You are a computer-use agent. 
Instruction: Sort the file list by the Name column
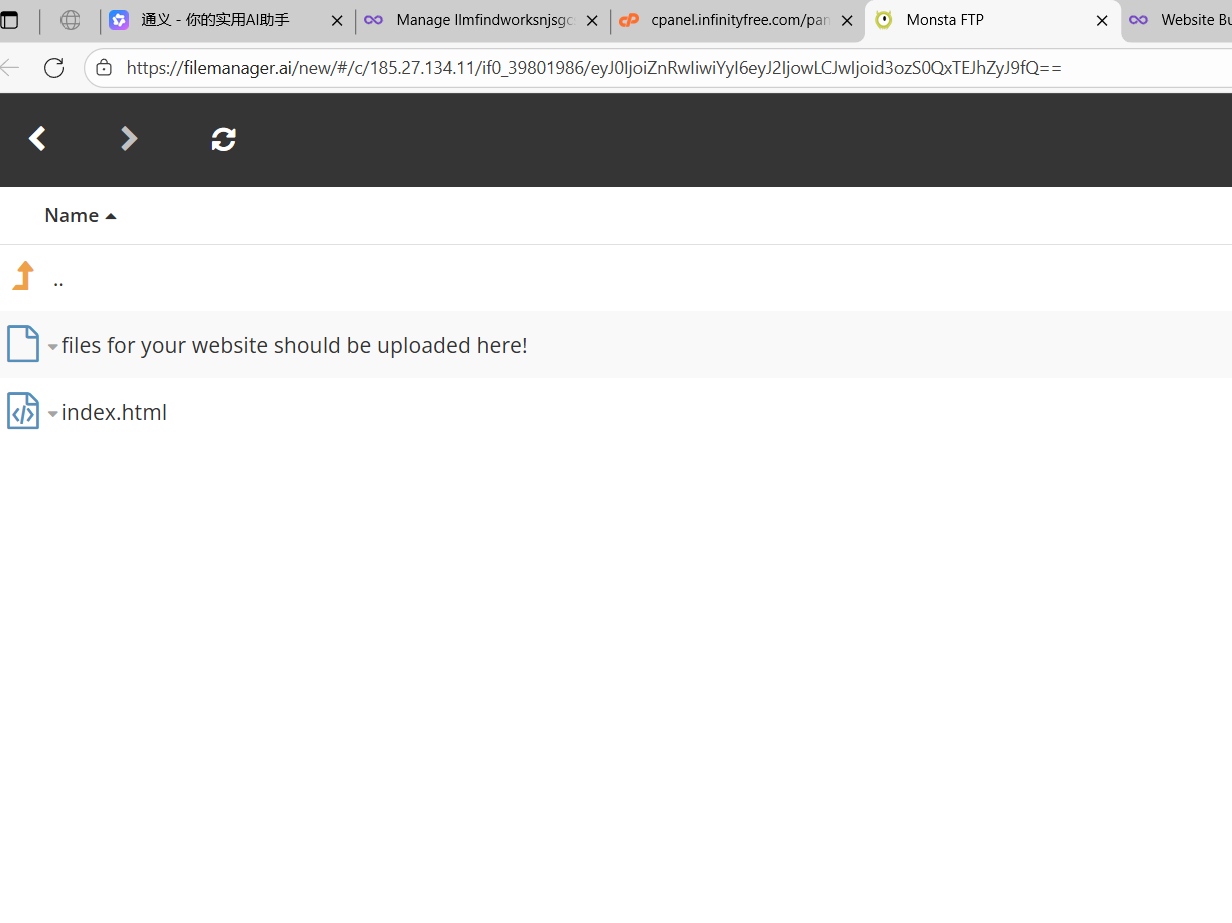(71, 215)
